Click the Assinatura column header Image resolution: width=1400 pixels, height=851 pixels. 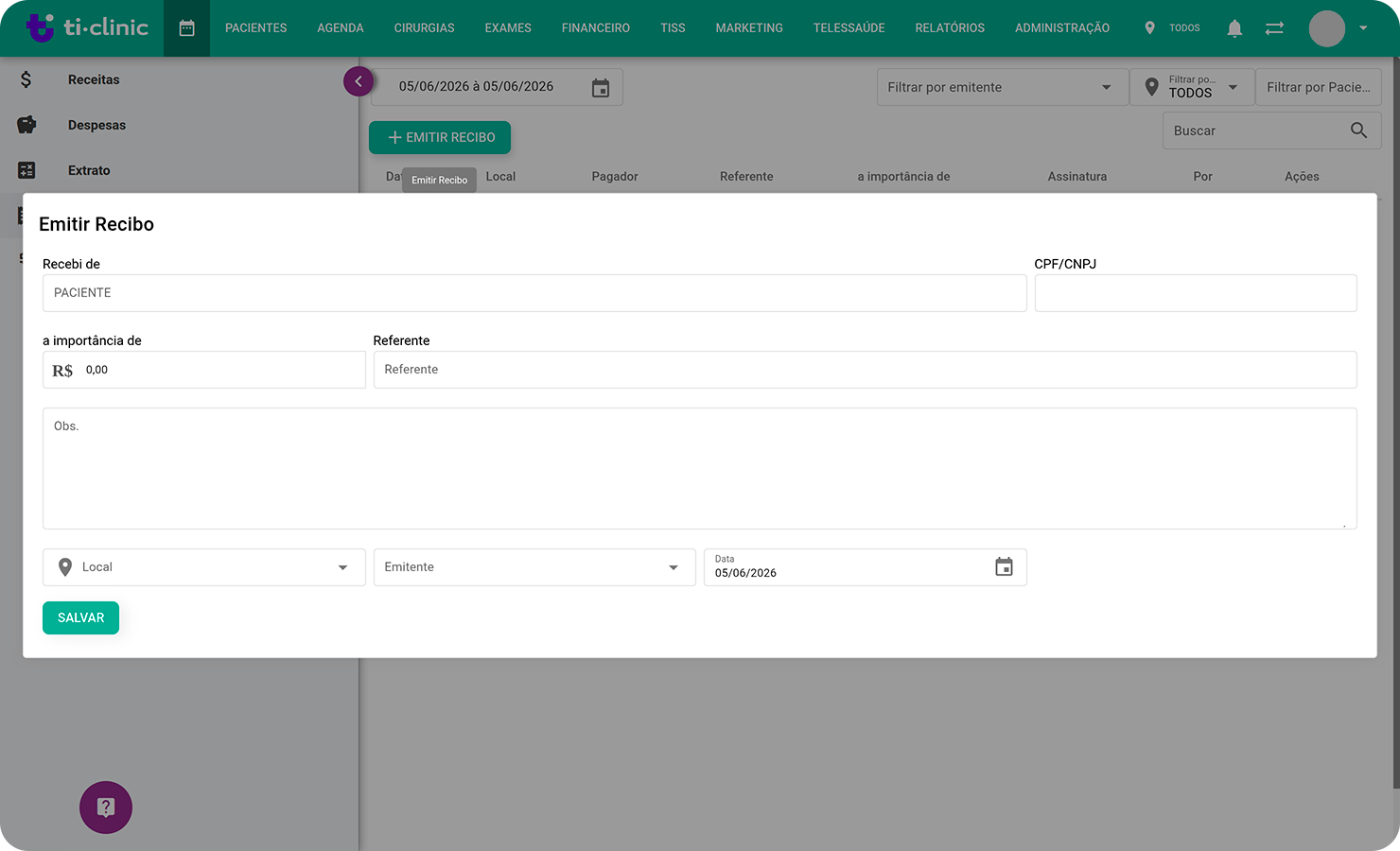tap(1076, 177)
